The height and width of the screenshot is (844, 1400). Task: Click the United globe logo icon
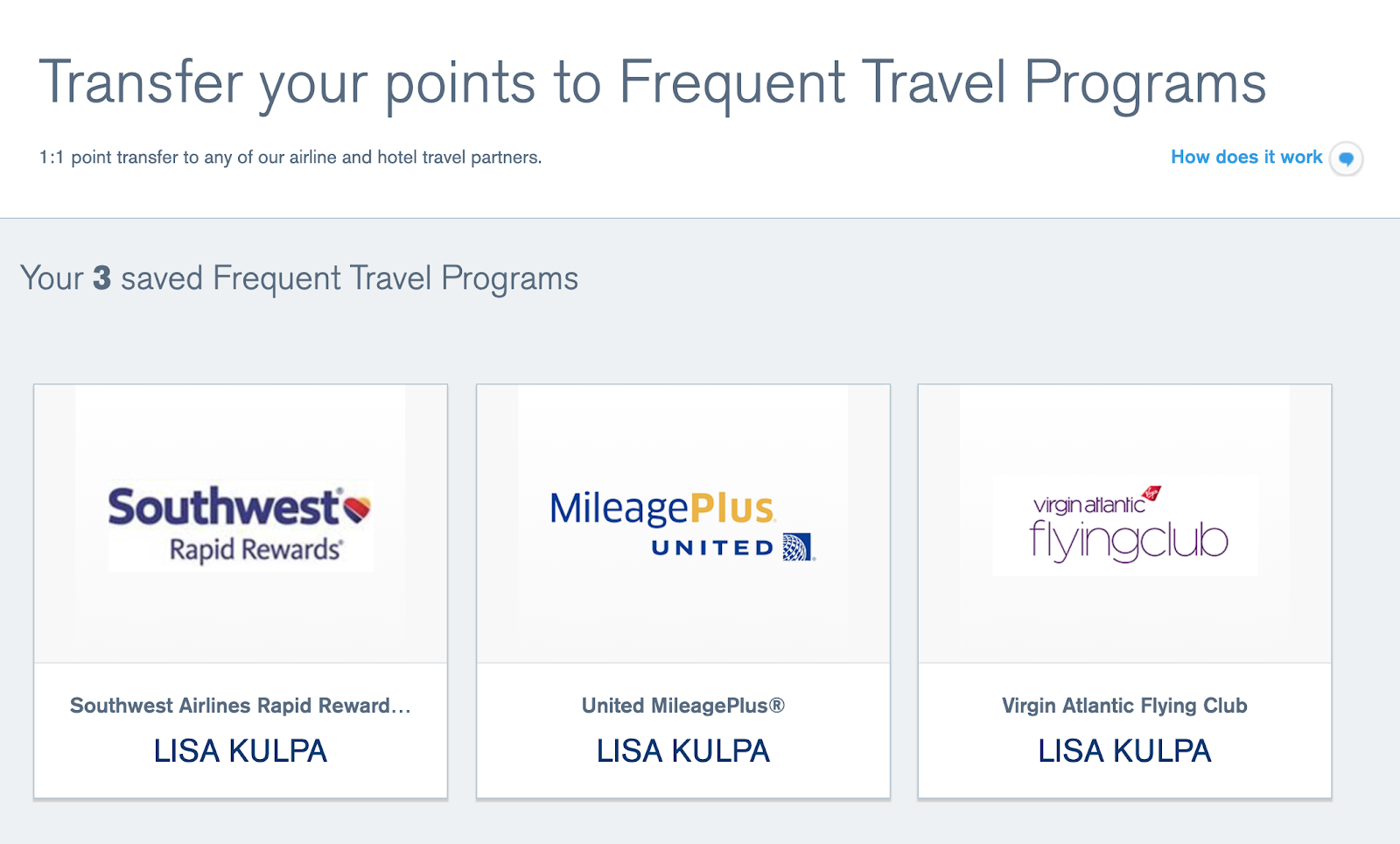point(797,547)
